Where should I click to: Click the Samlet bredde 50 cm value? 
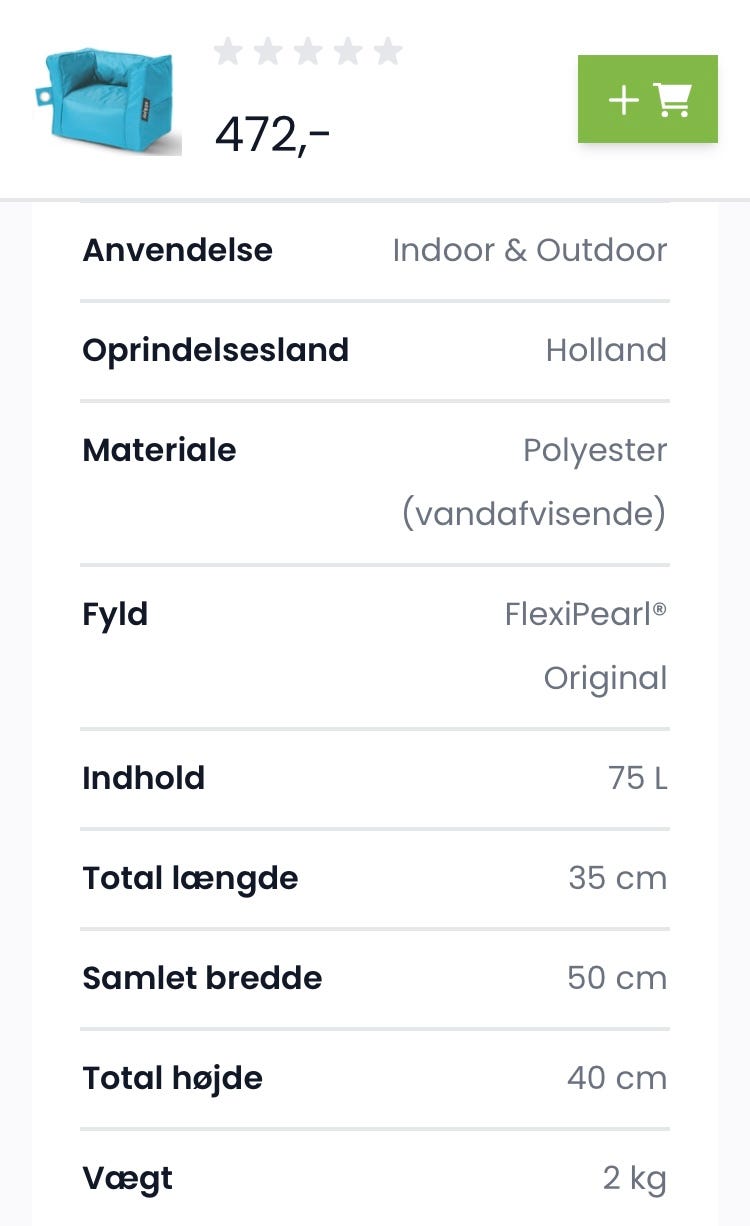[616, 978]
